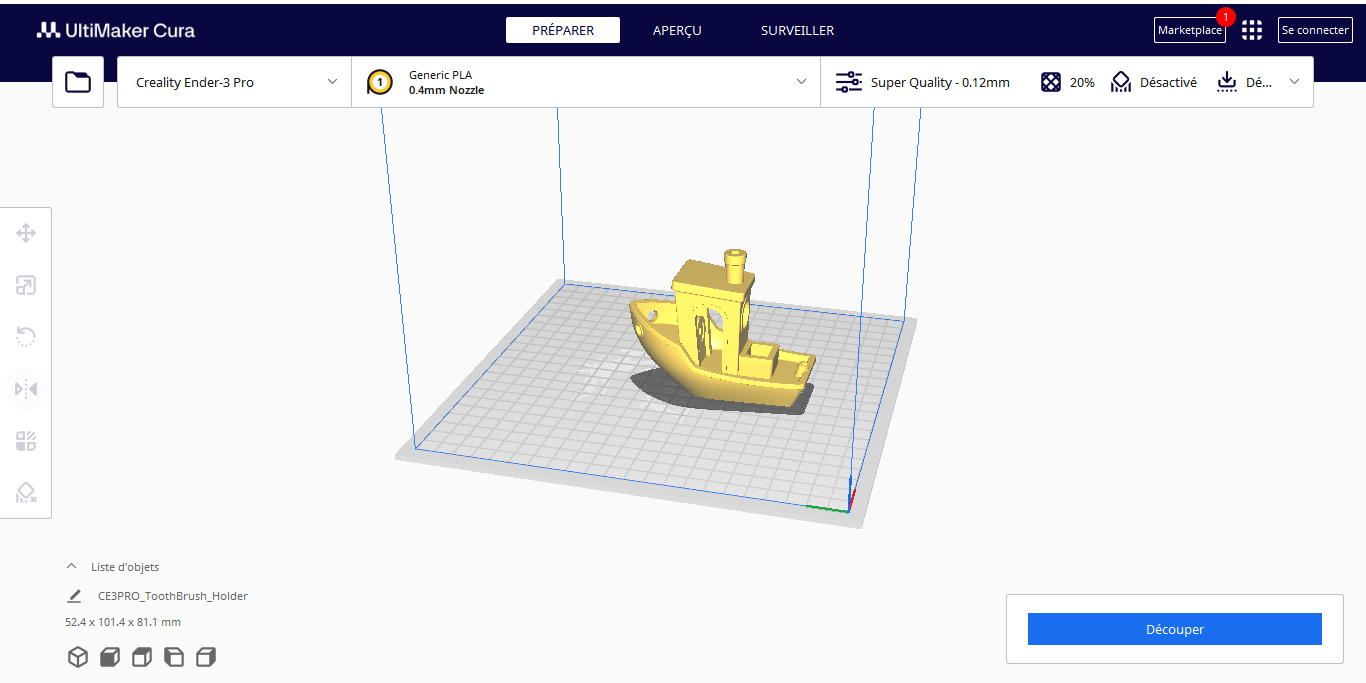Switch to the APERÇU tab
1366x683 pixels.
point(677,30)
